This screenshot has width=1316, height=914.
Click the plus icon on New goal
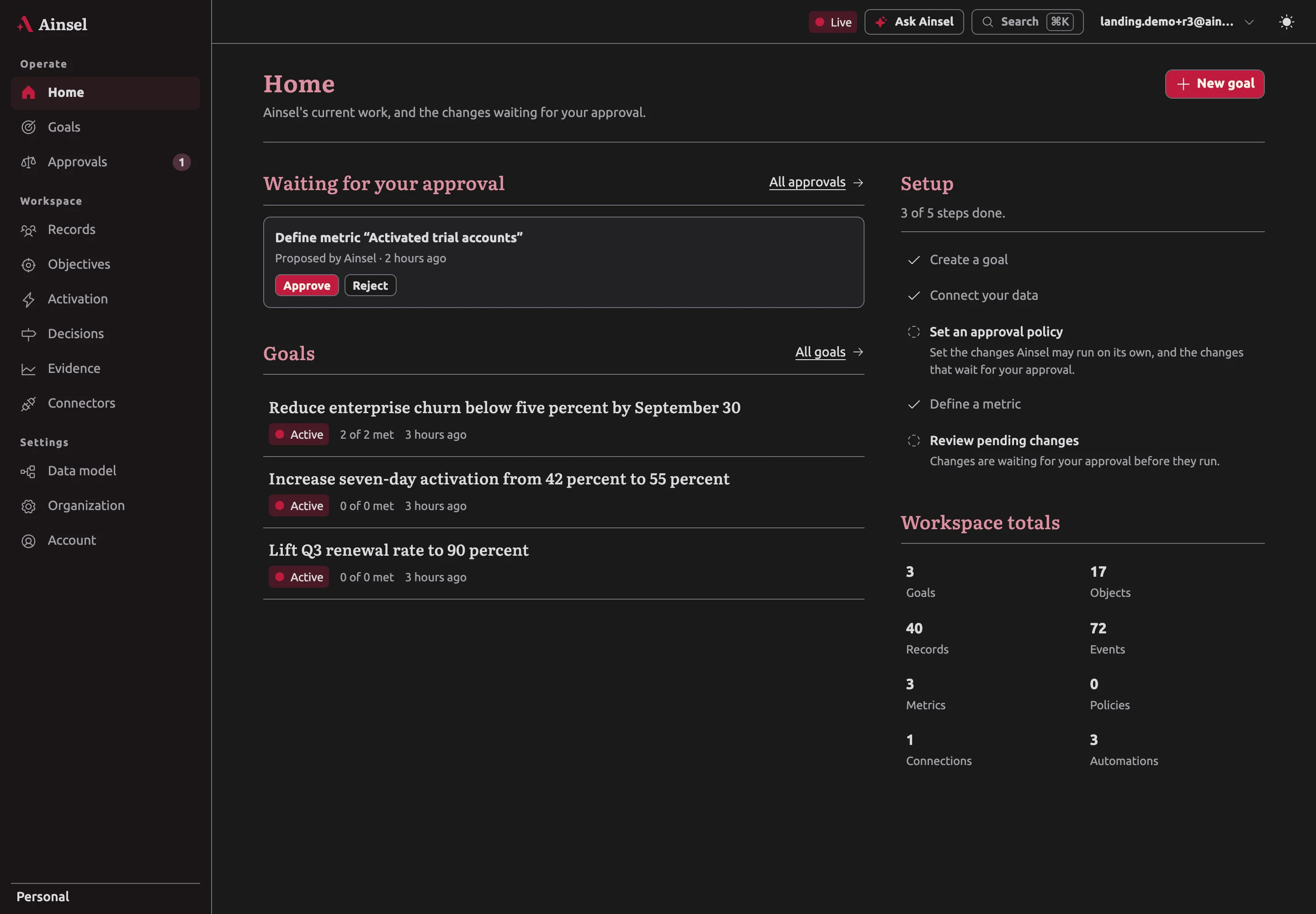[x=1183, y=84]
